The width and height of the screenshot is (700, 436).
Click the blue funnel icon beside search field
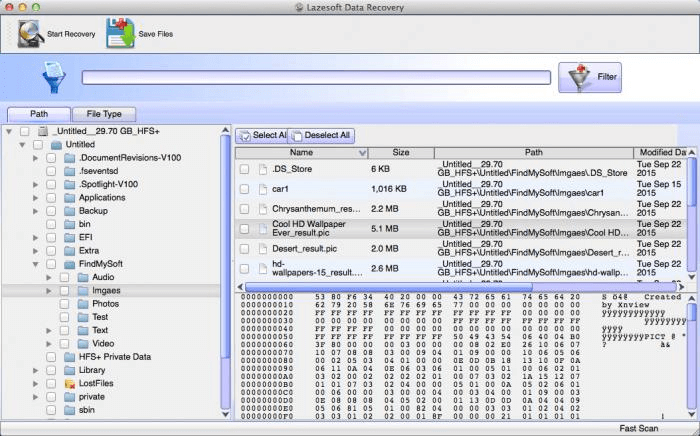(52, 78)
